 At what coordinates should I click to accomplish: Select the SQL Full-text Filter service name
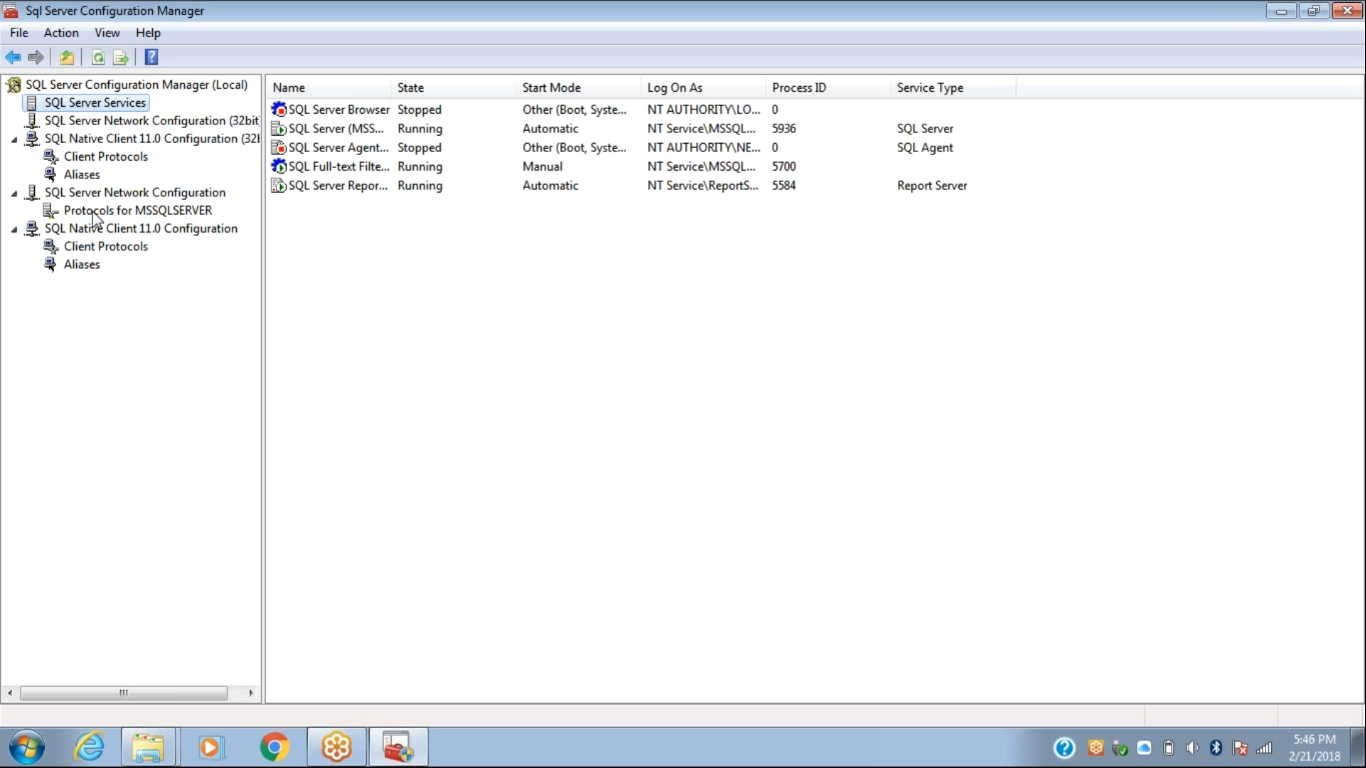click(339, 167)
